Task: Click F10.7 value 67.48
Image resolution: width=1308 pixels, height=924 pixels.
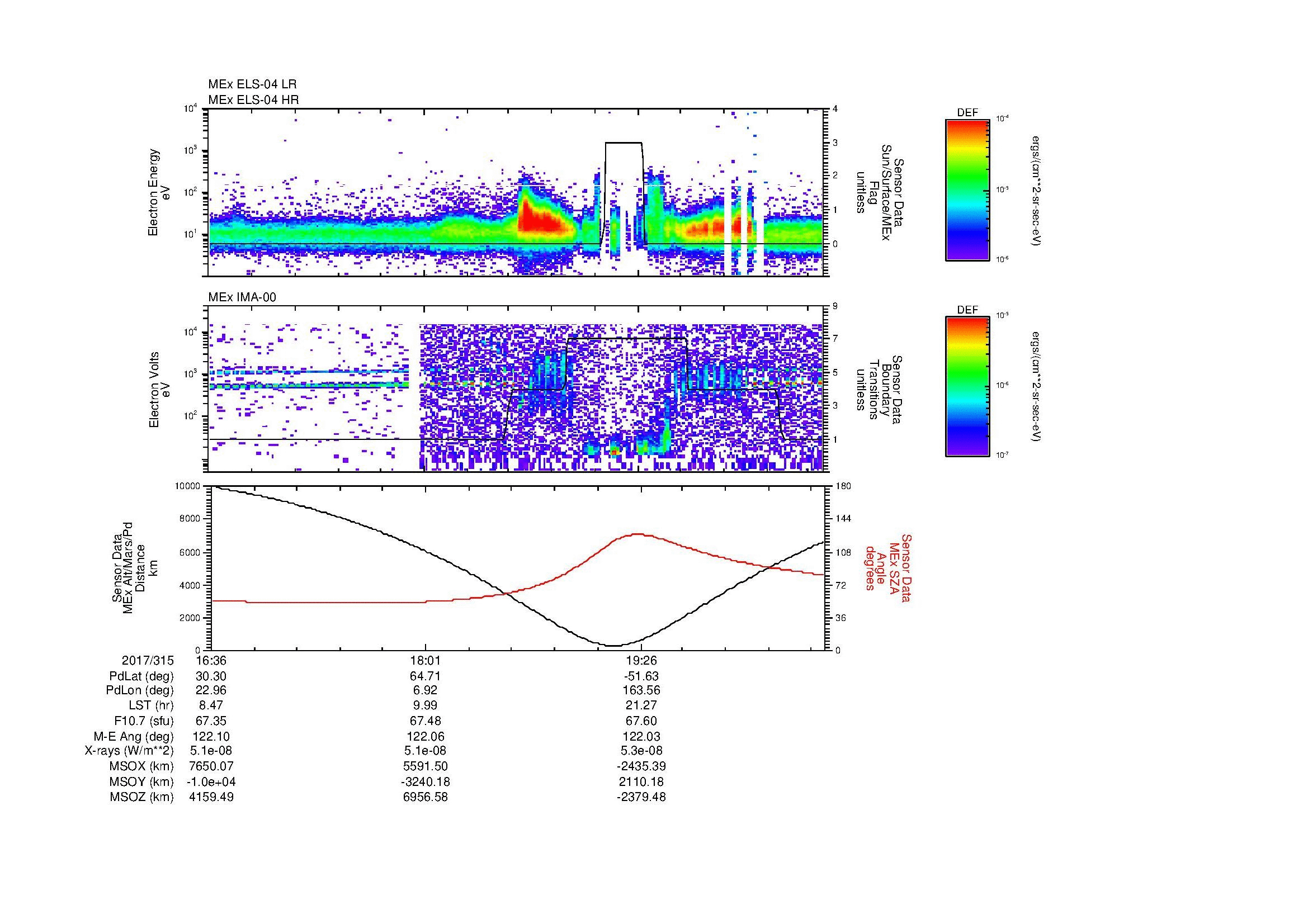Action: click(426, 721)
